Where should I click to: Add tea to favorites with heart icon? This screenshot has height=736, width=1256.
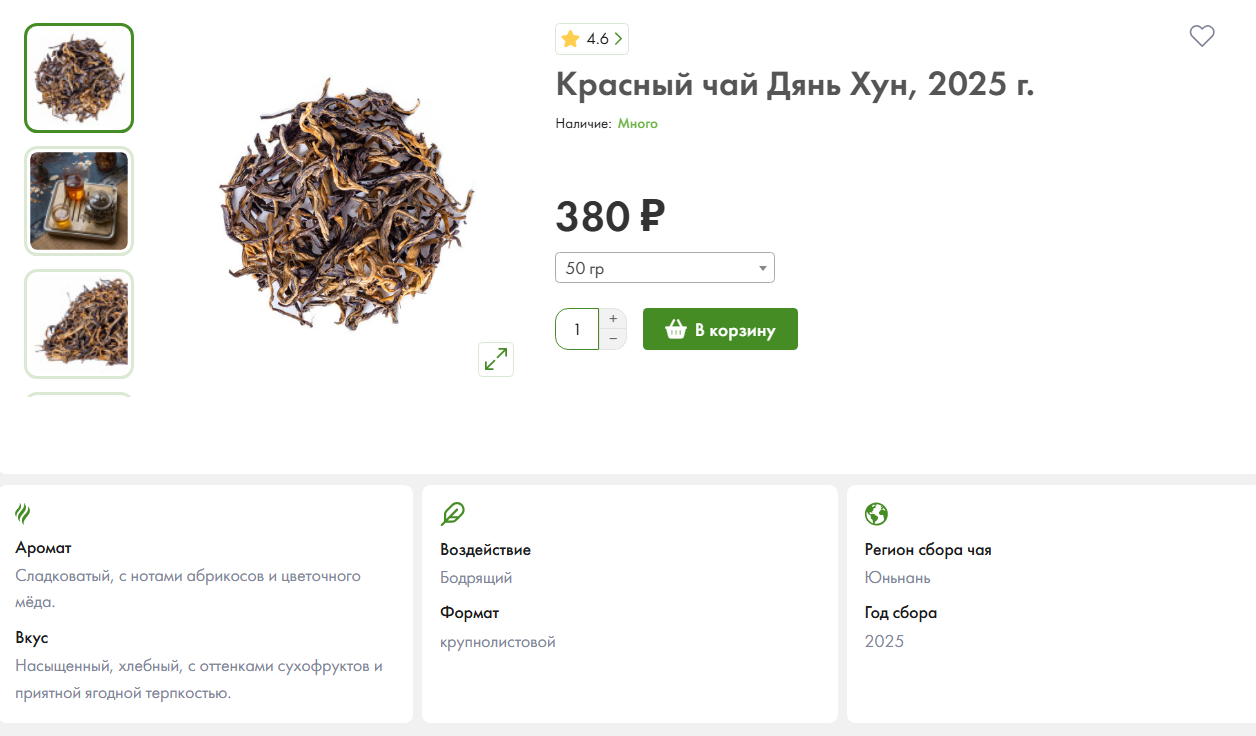point(1201,36)
